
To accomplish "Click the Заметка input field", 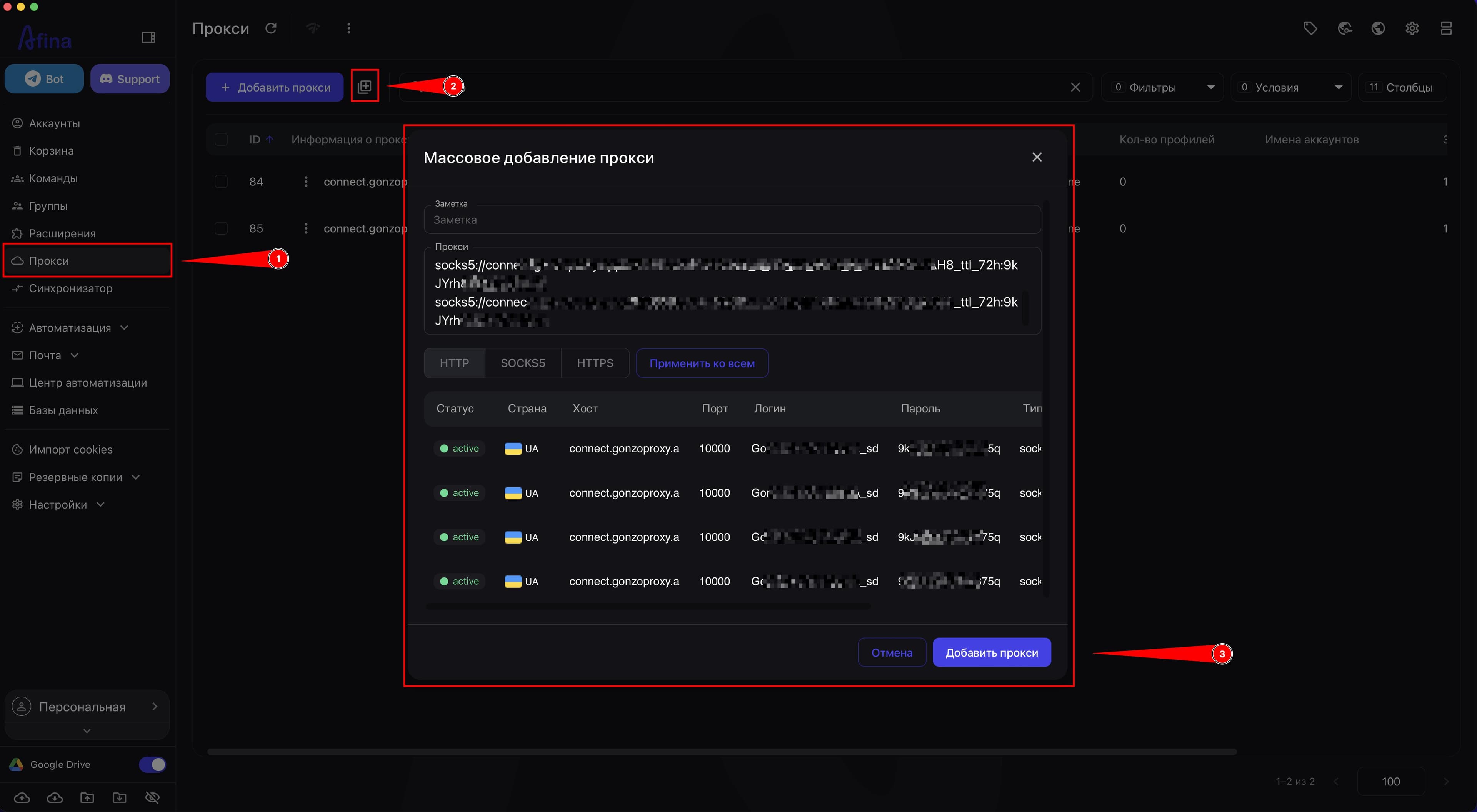I will coord(732,220).
